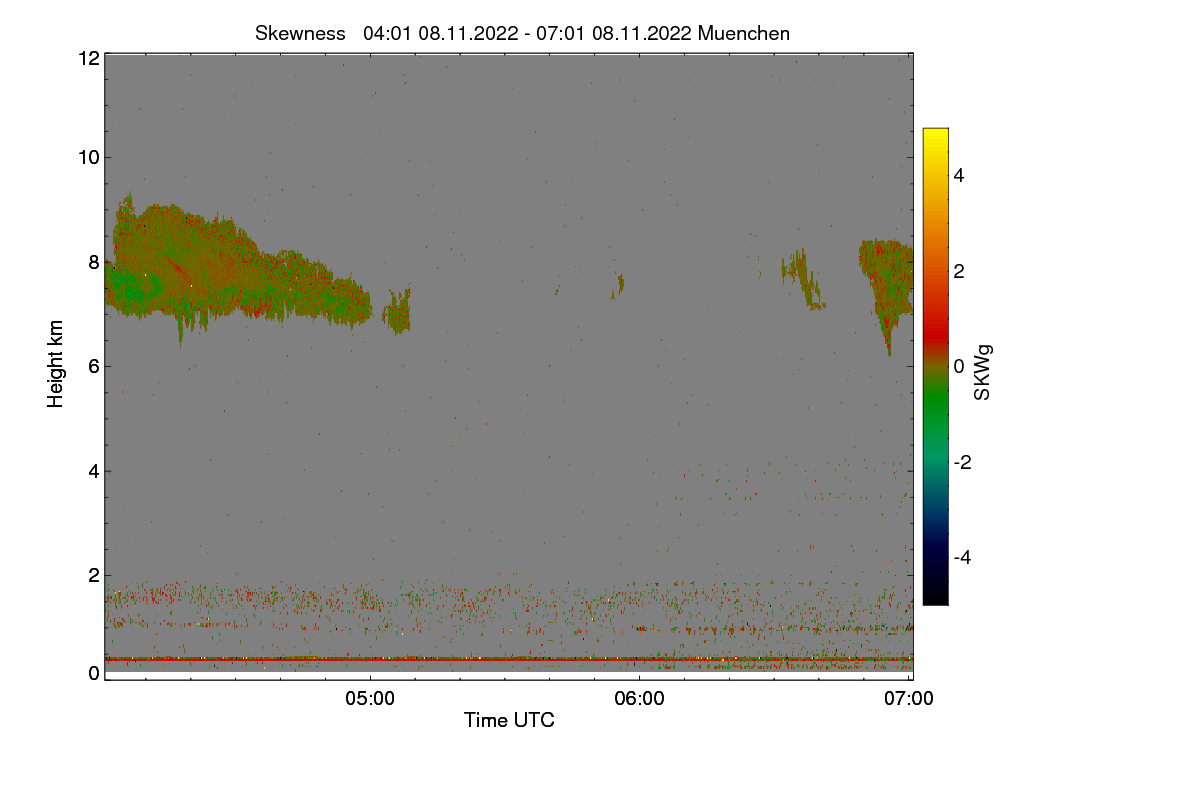Click the height tick label 10
This screenshot has width=1200, height=800.
(88, 156)
